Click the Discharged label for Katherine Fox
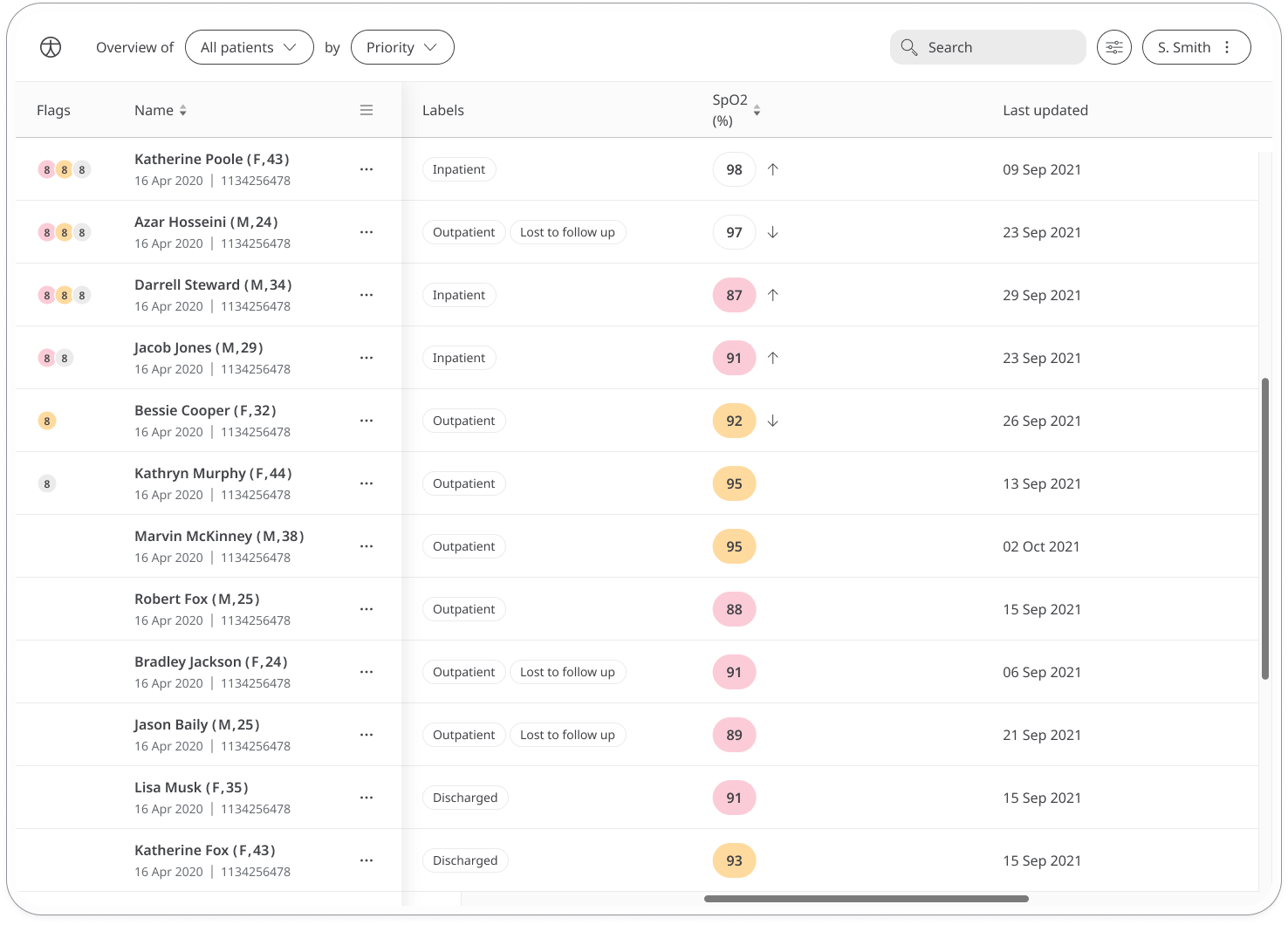 point(465,860)
